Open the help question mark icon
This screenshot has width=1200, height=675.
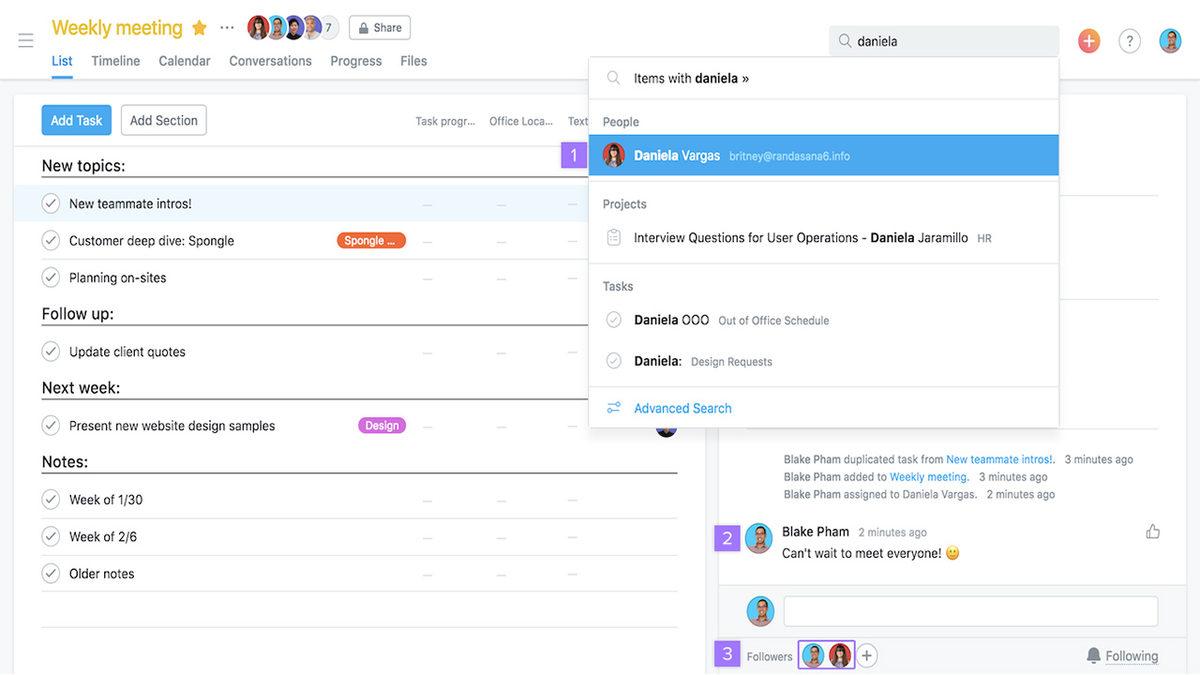(x=1129, y=41)
